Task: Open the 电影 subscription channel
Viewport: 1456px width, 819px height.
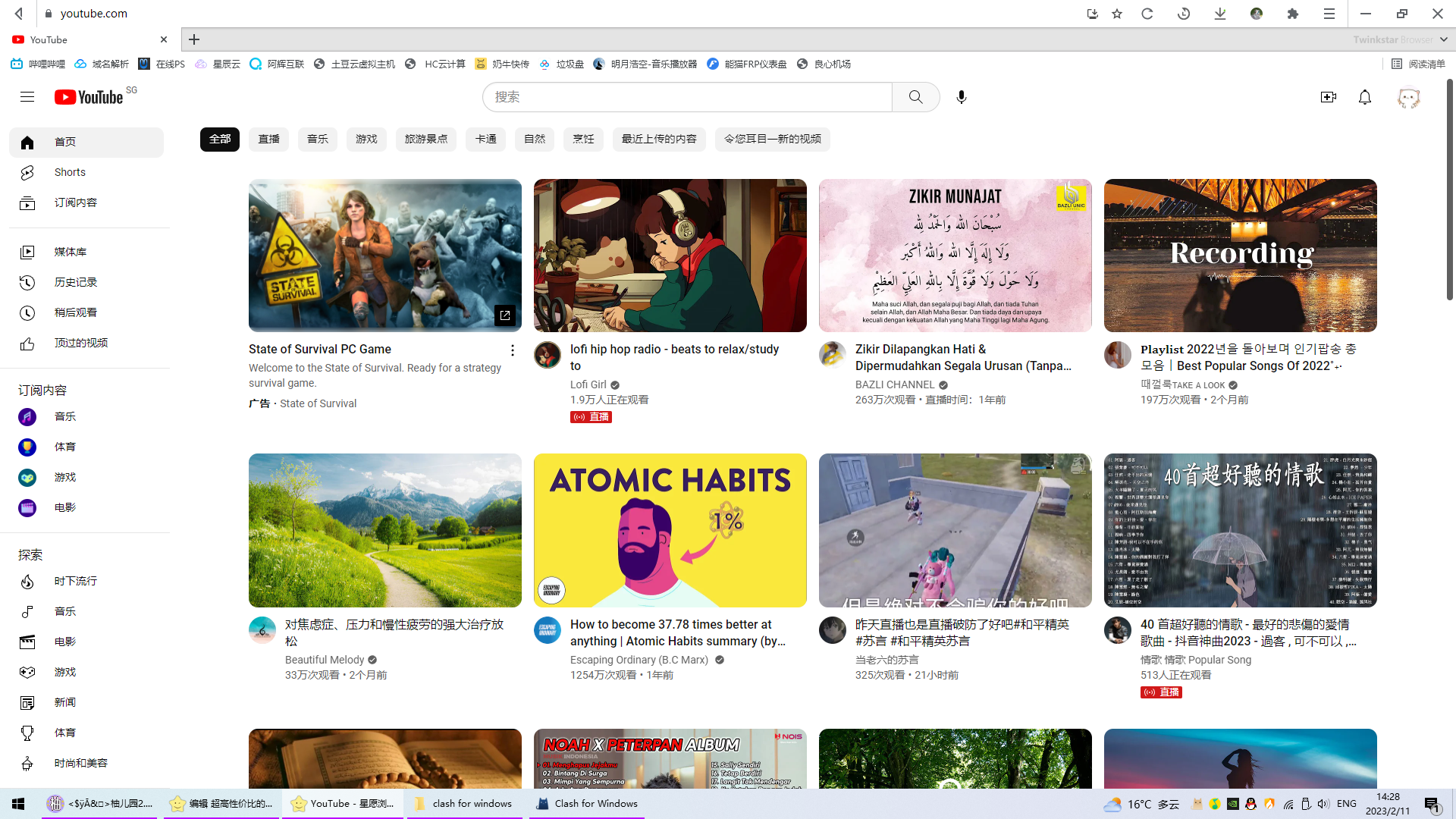Action: [86, 507]
